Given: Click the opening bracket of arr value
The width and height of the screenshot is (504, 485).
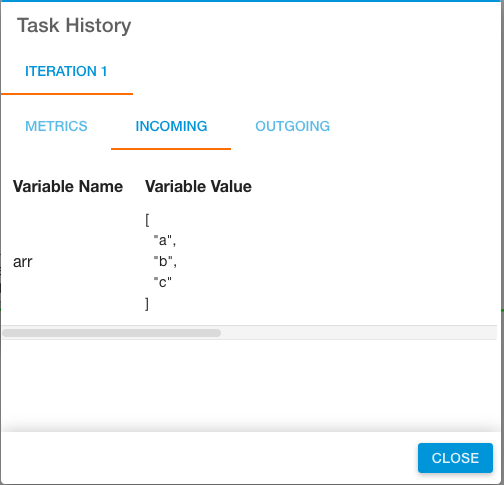Looking at the screenshot, I should (147, 220).
